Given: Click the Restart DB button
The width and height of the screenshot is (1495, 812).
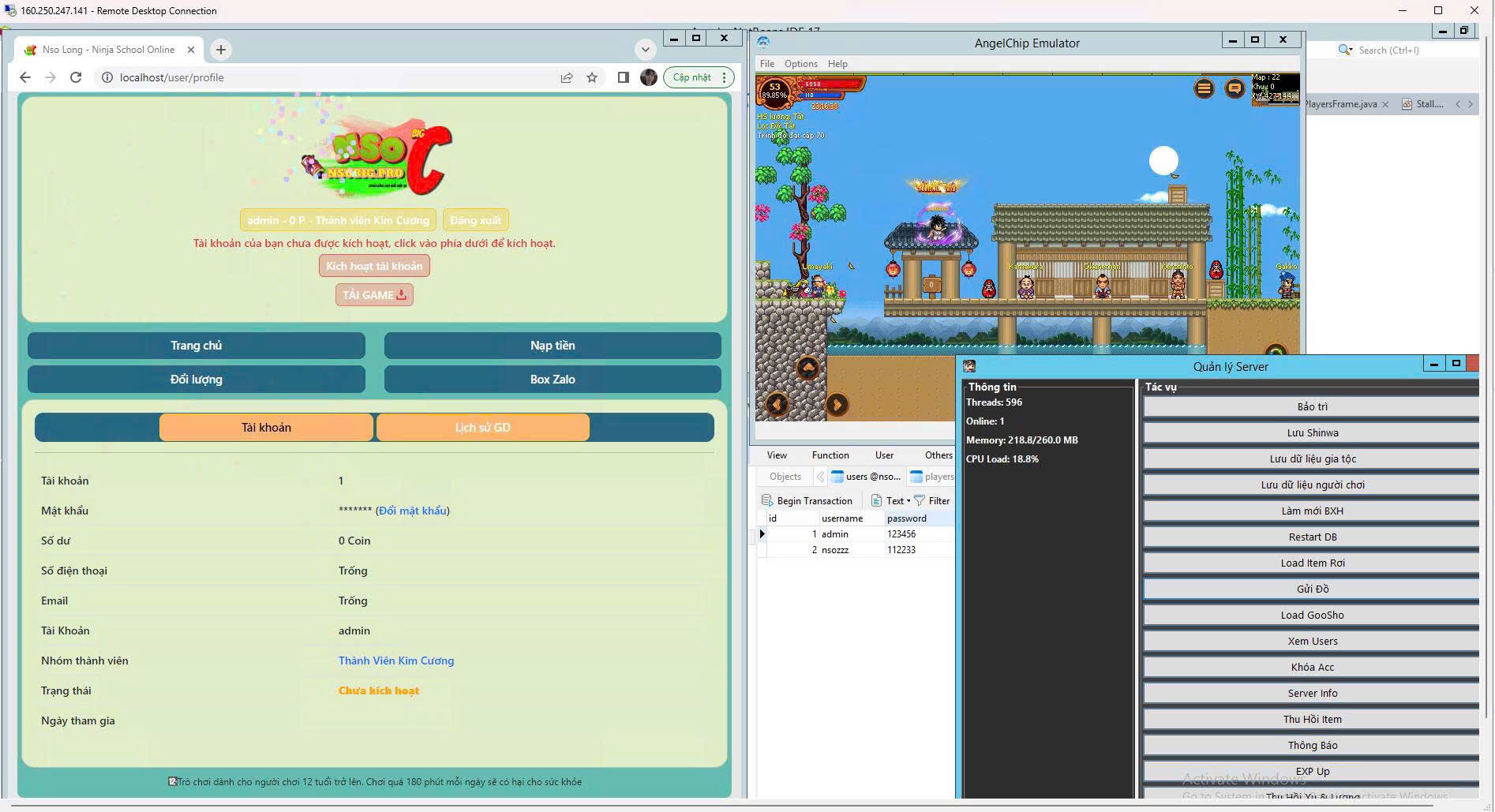Looking at the screenshot, I should (1312, 537).
